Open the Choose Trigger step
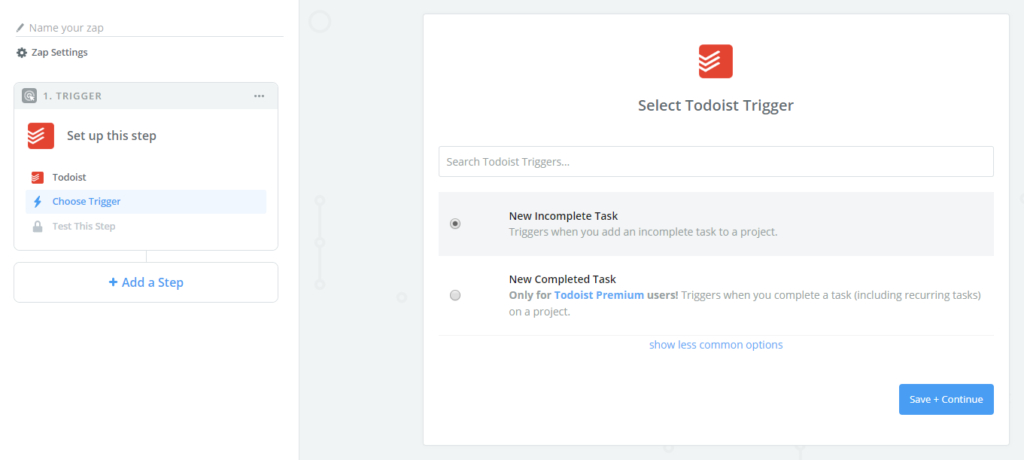 [x=86, y=202]
